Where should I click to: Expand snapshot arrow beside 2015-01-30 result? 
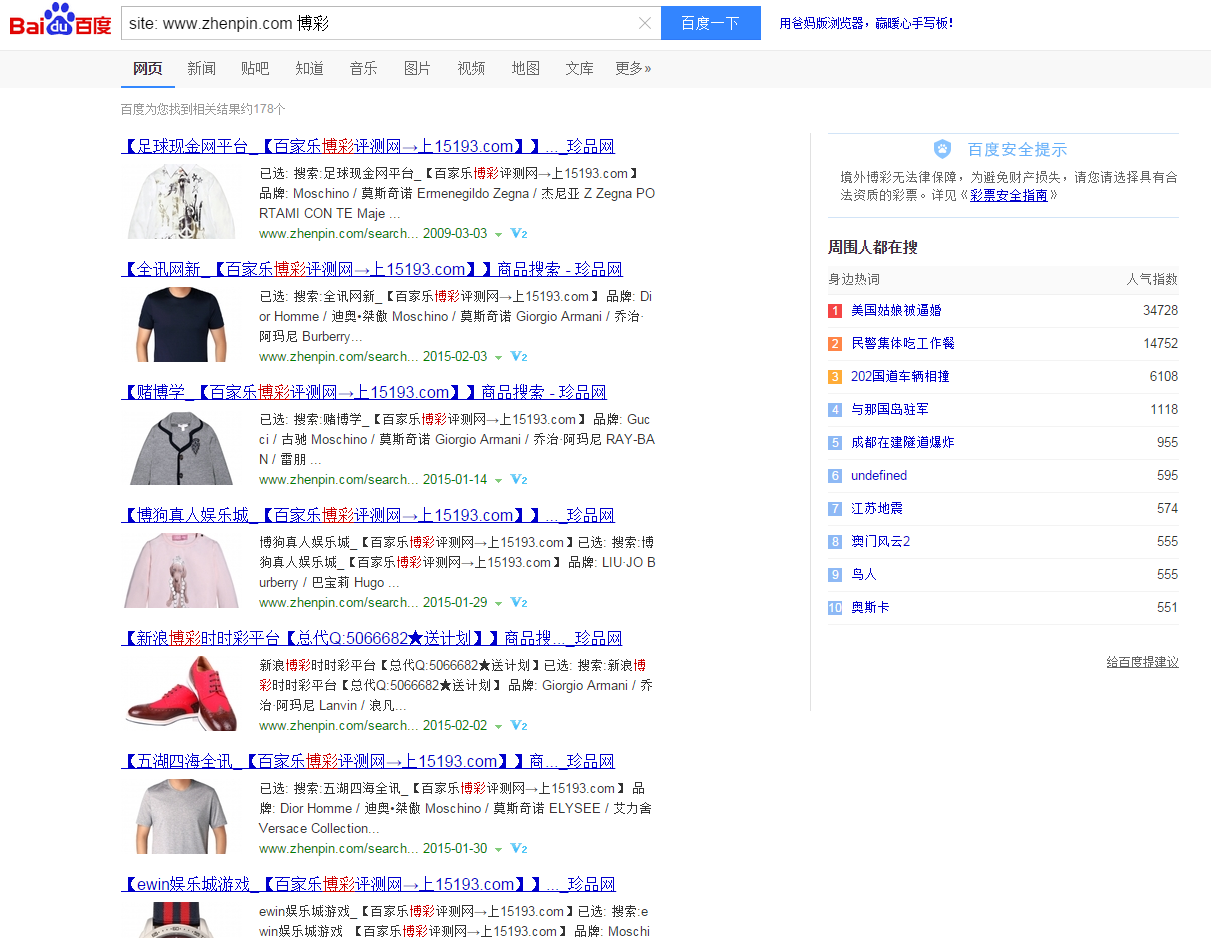(x=498, y=849)
